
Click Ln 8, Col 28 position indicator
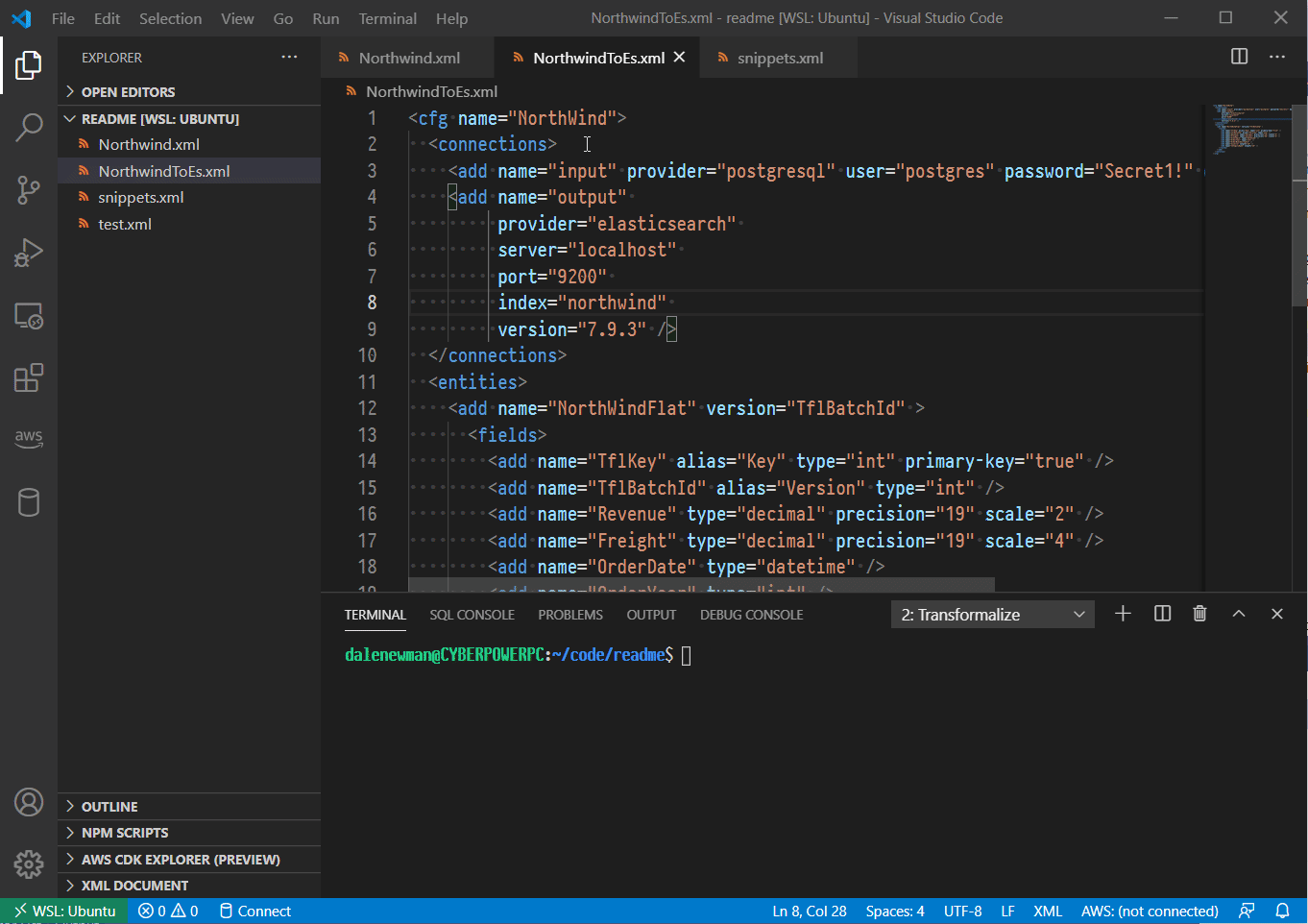809,911
